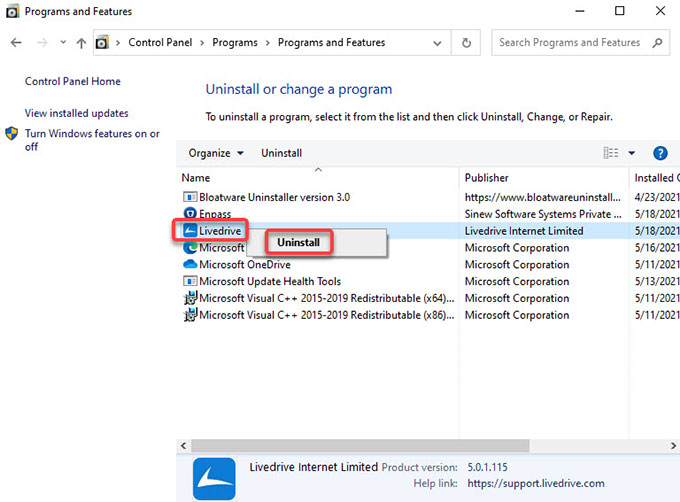Click the large Livedrive logo in details pane
Viewport: 680px width, 502px height.
click(x=214, y=479)
